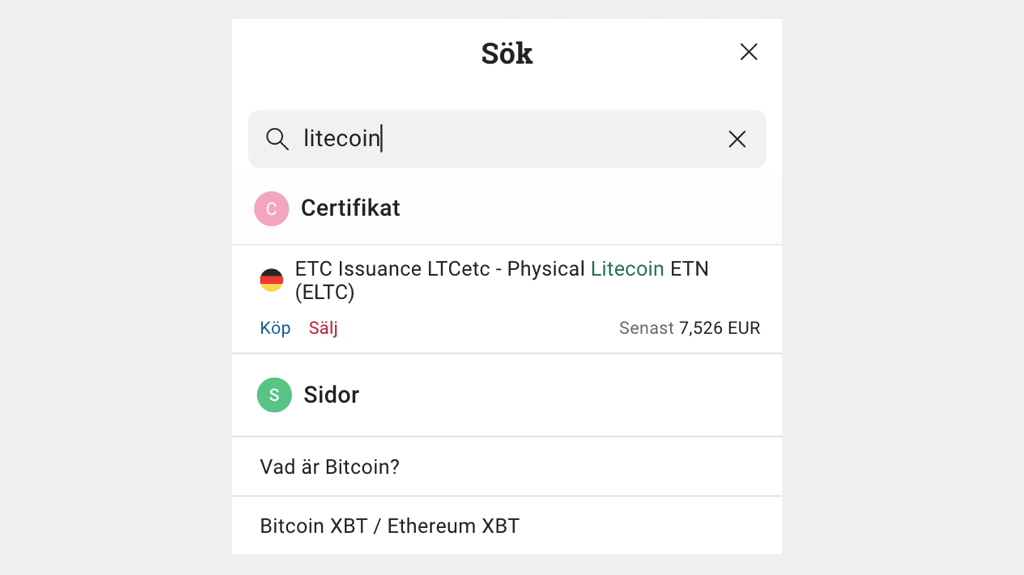Image resolution: width=1024 pixels, height=575 pixels.
Task: Close the Sök search dialog
Action: coord(748,52)
